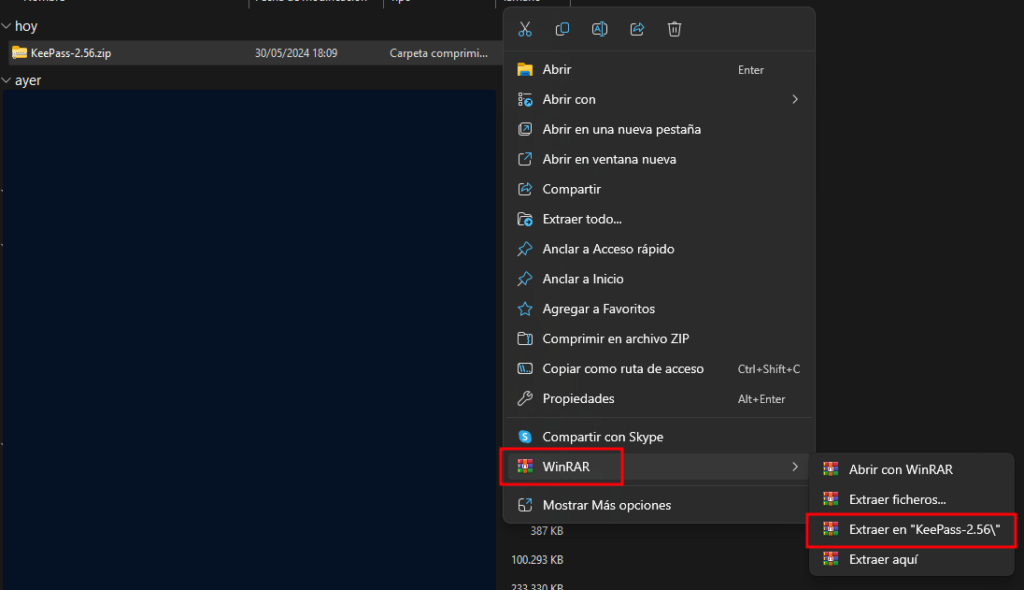Click the 'hoy' group label

click(x=26, y=26)
